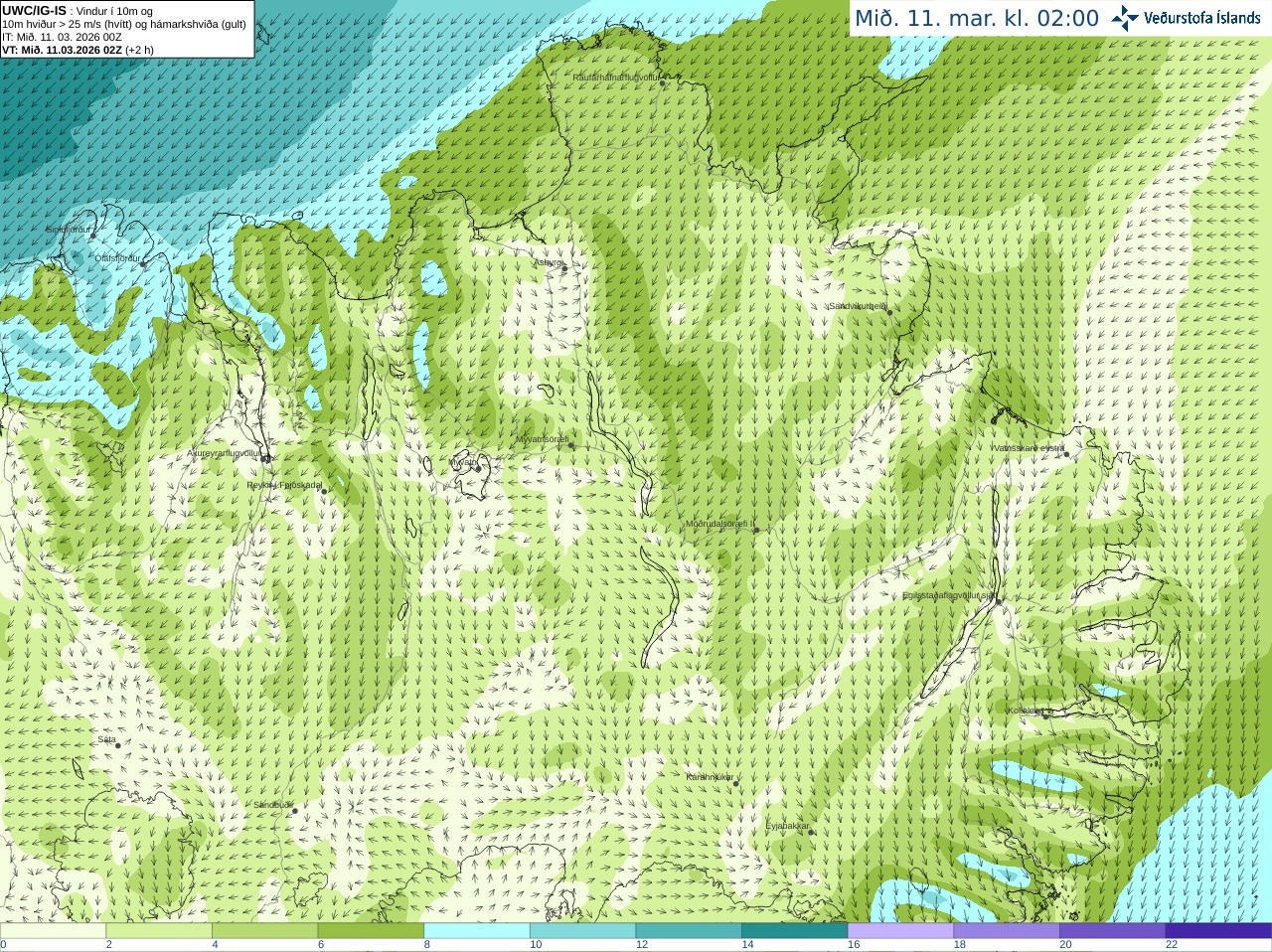This screenshot has height=952, width=1272.
Task: Click the Mývatnsöræfi station marker
Action: click(570, 445)
